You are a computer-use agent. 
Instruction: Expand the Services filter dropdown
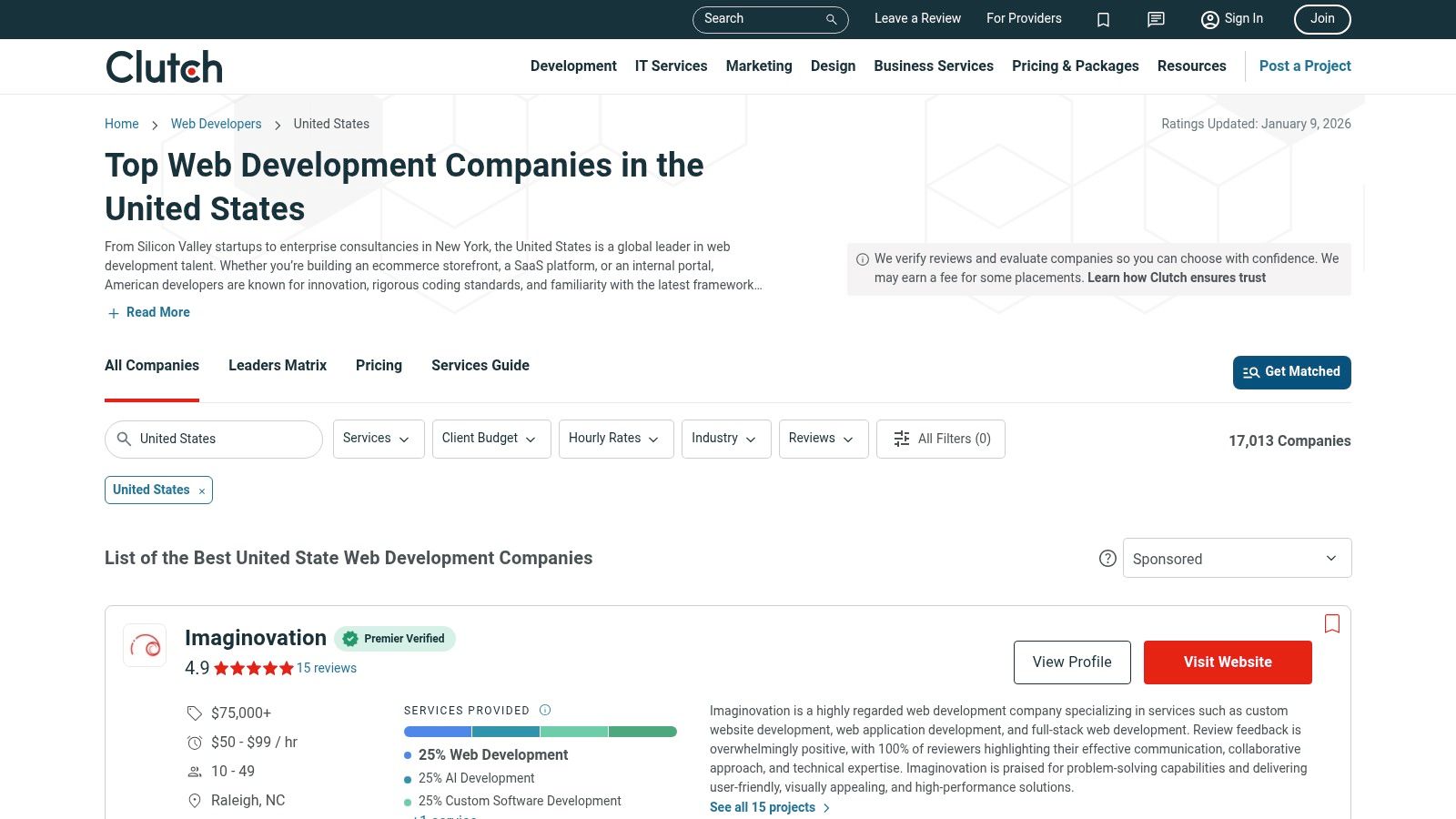pos(378,439)
